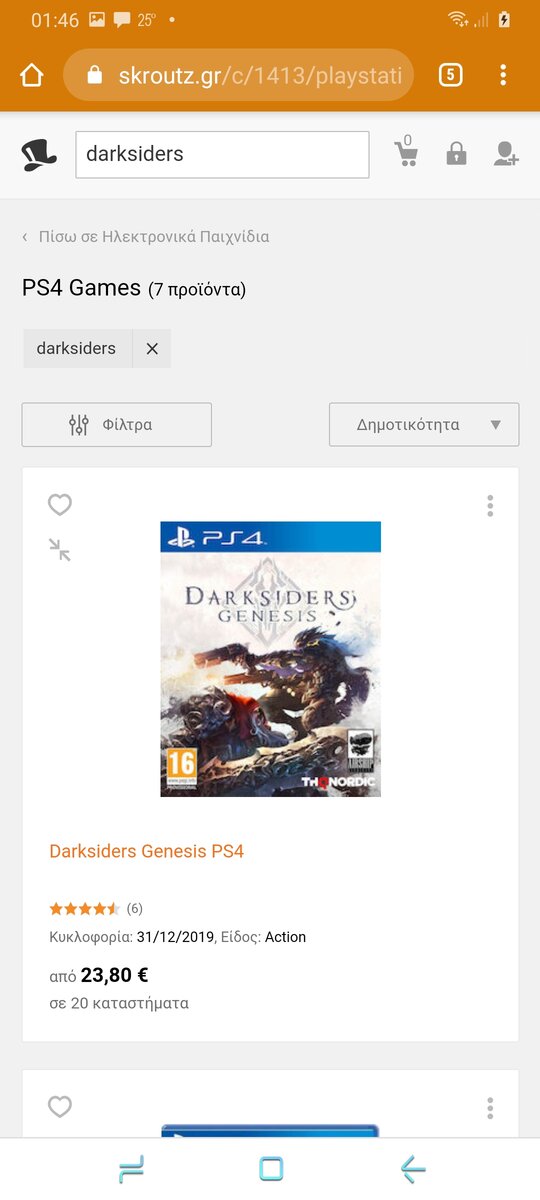Open the three-dot options on the second product card
Screen dimensions: 540x1200
tap(490, 1108)
